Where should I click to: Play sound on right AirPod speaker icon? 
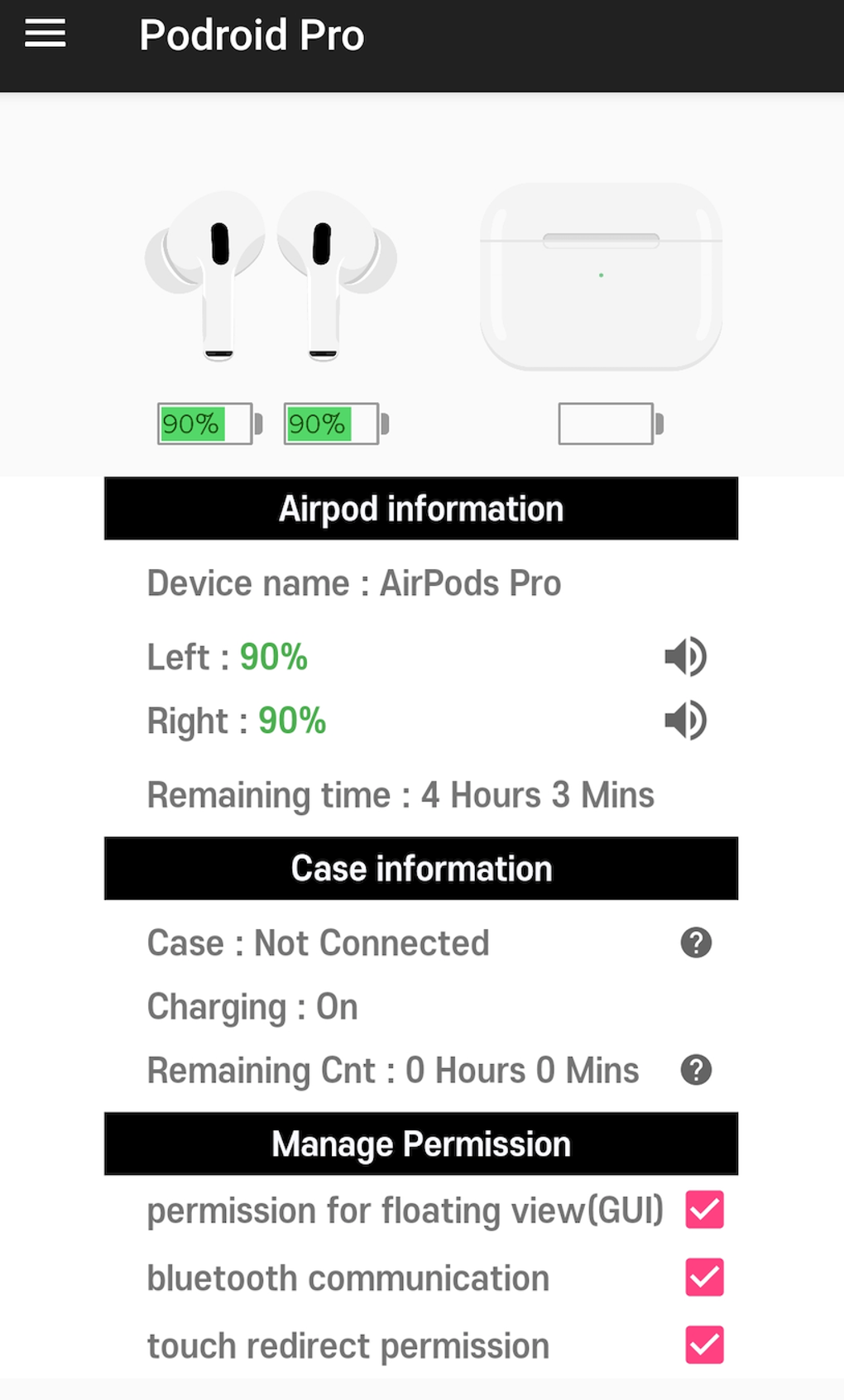[685, 720]
